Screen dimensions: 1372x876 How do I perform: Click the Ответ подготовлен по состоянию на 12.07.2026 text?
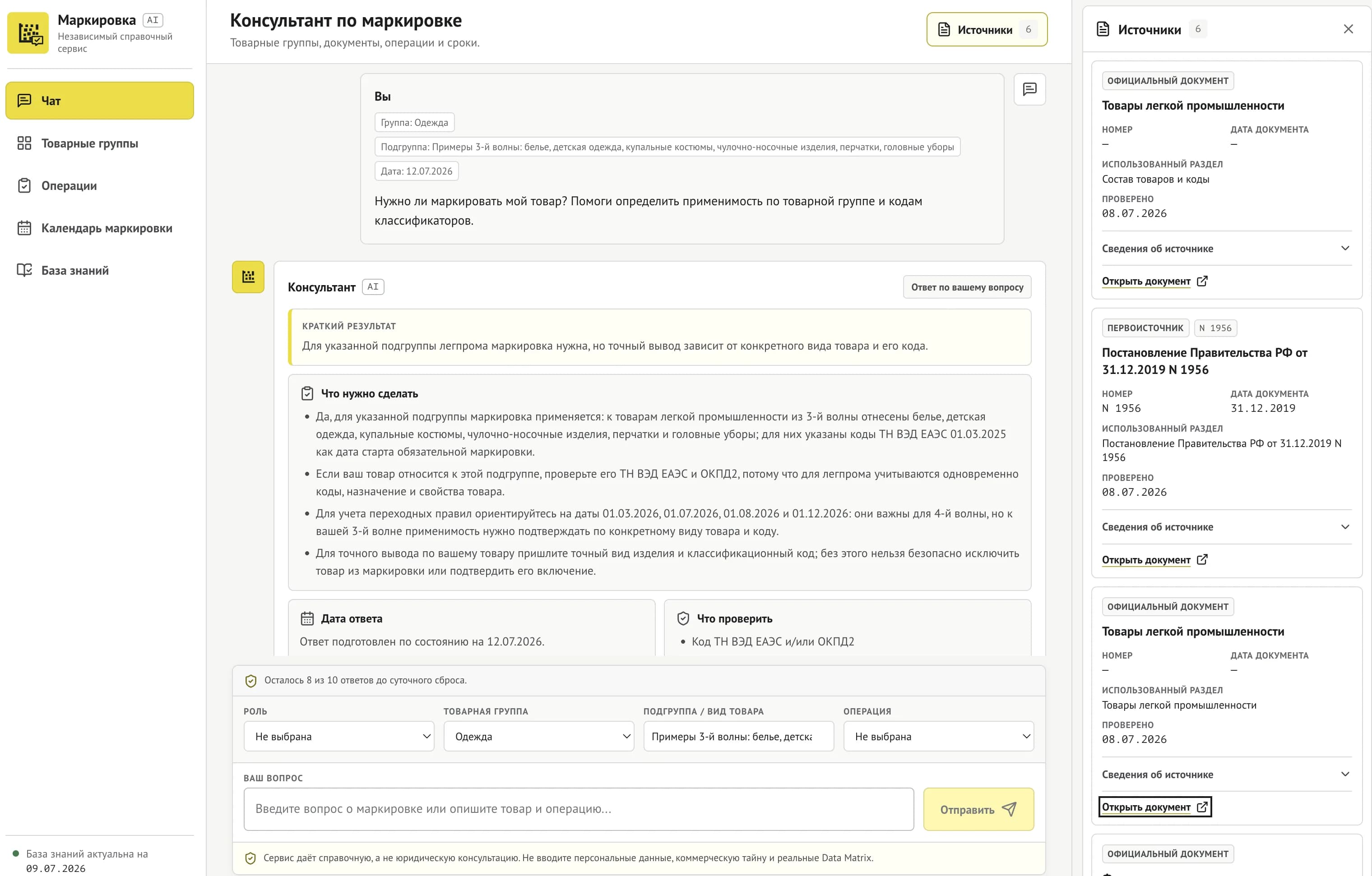pyautogui.click(x=422, y=642)
